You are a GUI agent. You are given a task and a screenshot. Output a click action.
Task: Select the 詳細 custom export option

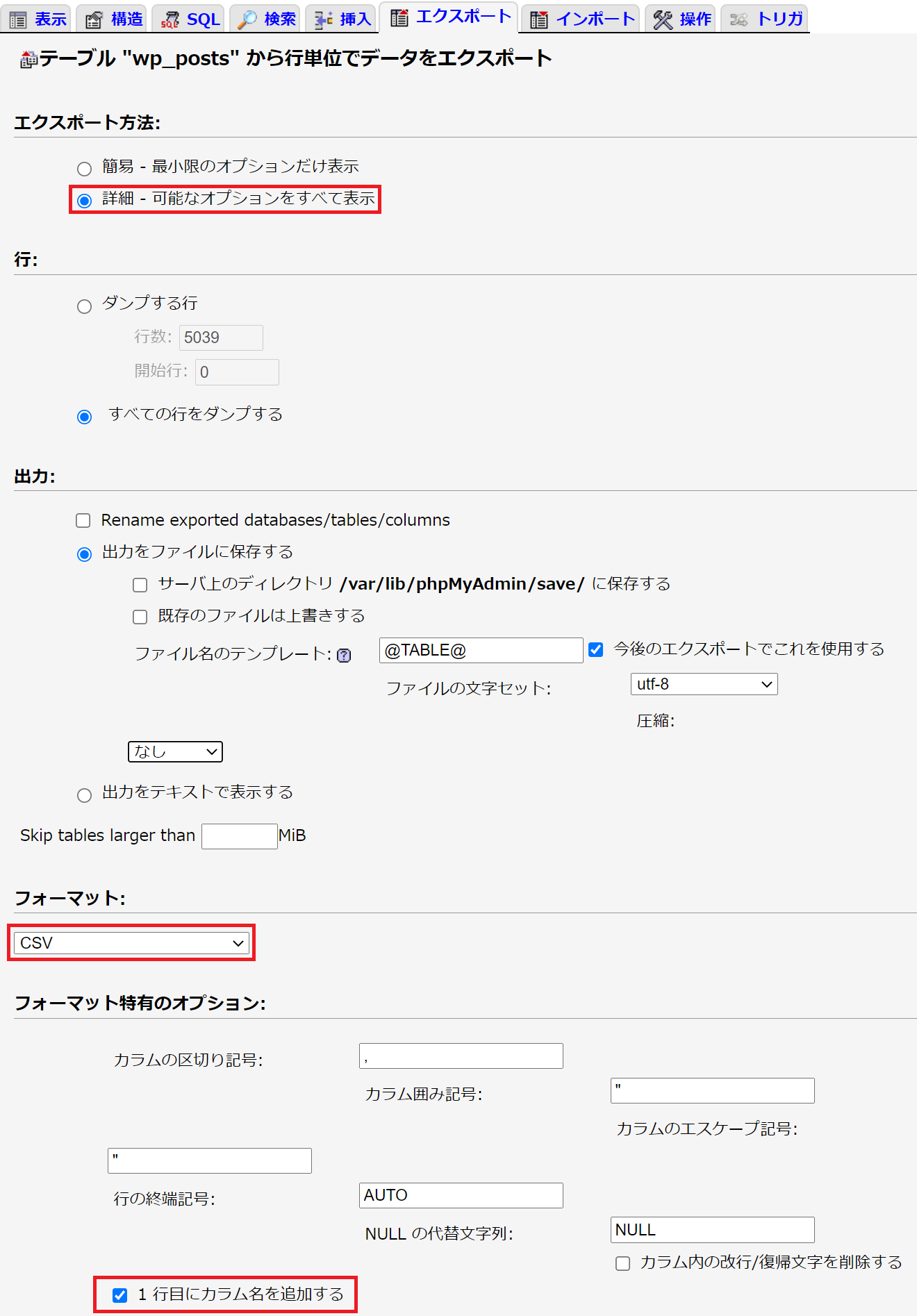84,201
